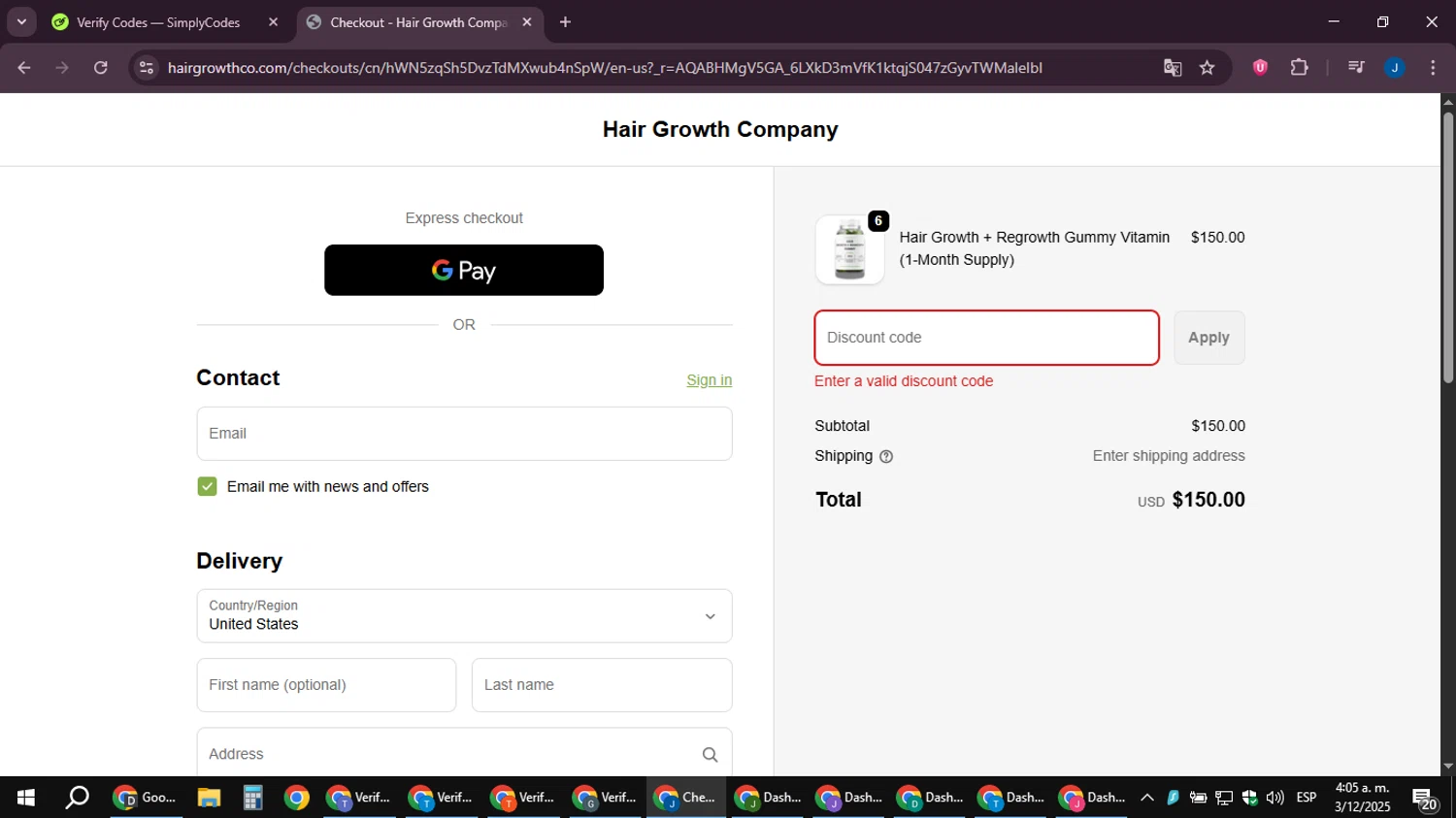Show hidden system tray icons
The width and height of the screenshot is (1456, 818).
[1146, 798]
